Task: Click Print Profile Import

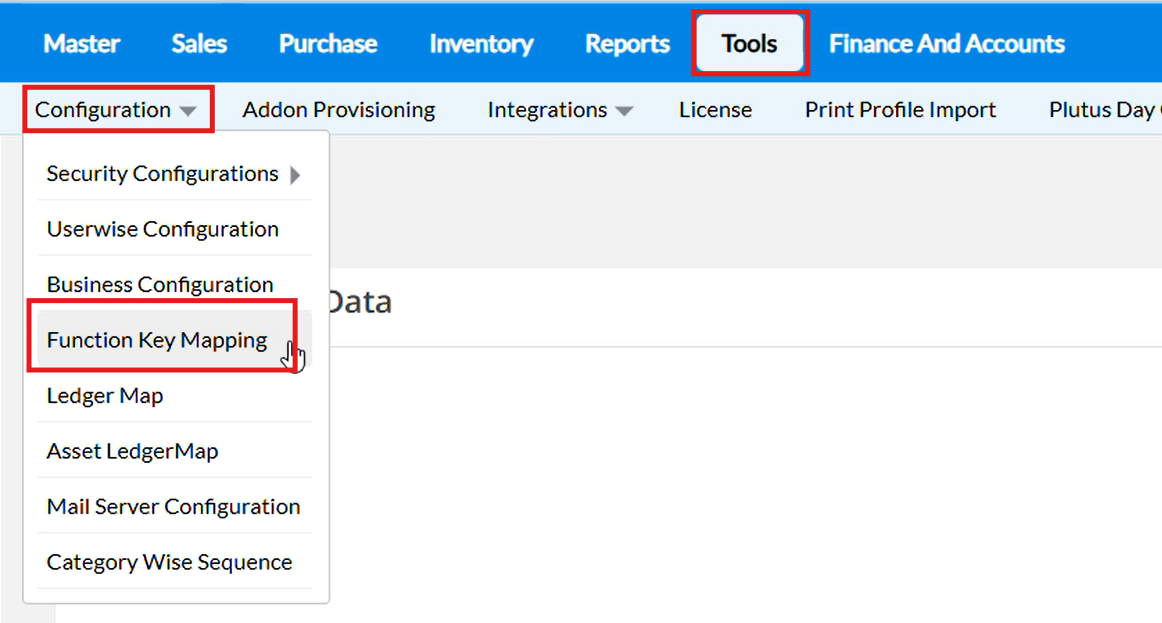Action: pyautogui.click(x=900, y=110)
